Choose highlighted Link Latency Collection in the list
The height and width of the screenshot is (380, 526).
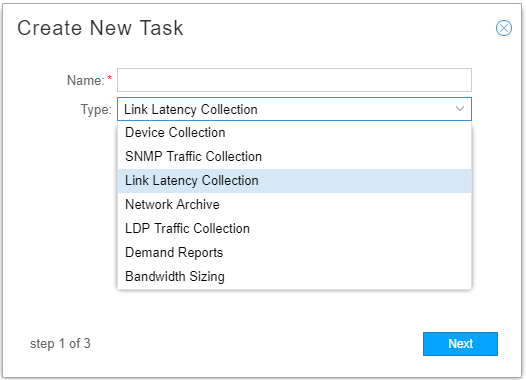294,180
